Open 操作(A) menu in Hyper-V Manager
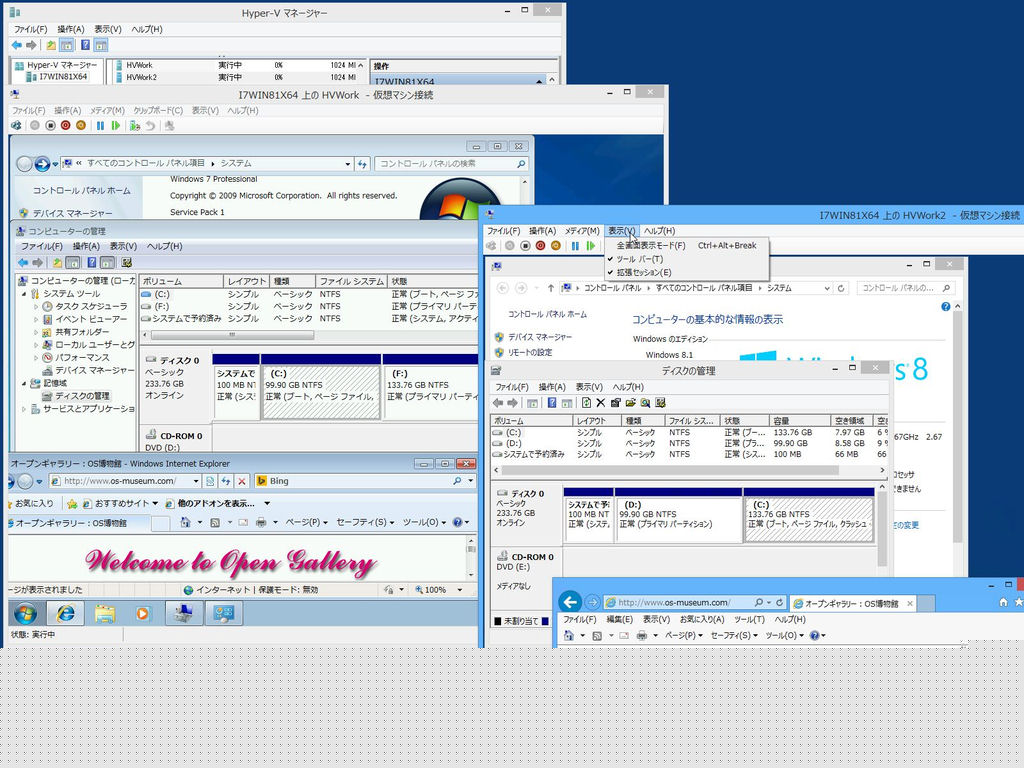The image size is (1024, 768). coord(71,29)
